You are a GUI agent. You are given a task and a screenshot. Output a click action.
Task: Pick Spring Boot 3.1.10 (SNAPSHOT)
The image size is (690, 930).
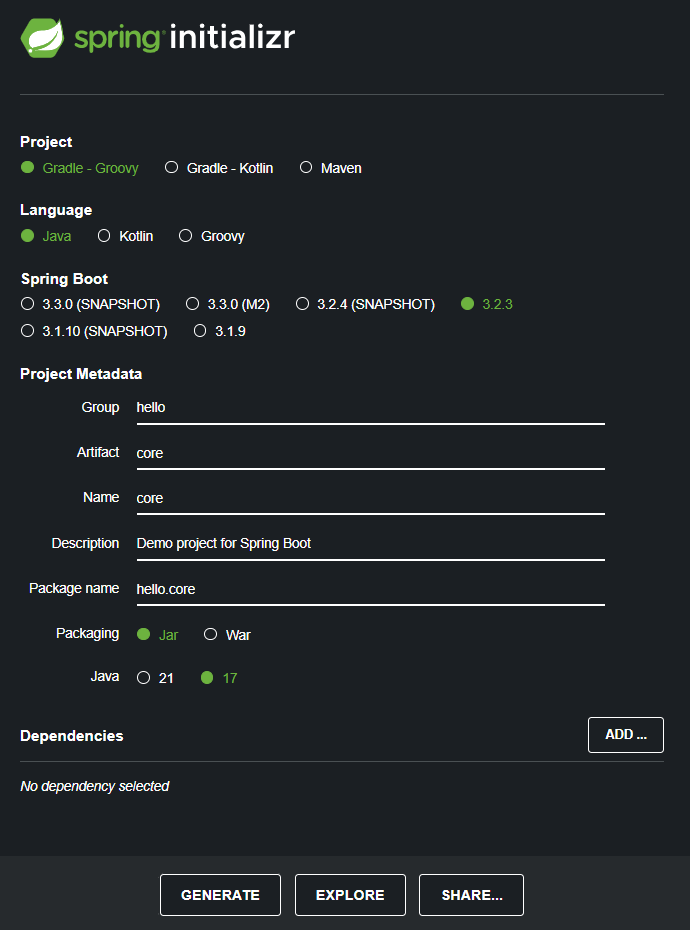(94, 331)
